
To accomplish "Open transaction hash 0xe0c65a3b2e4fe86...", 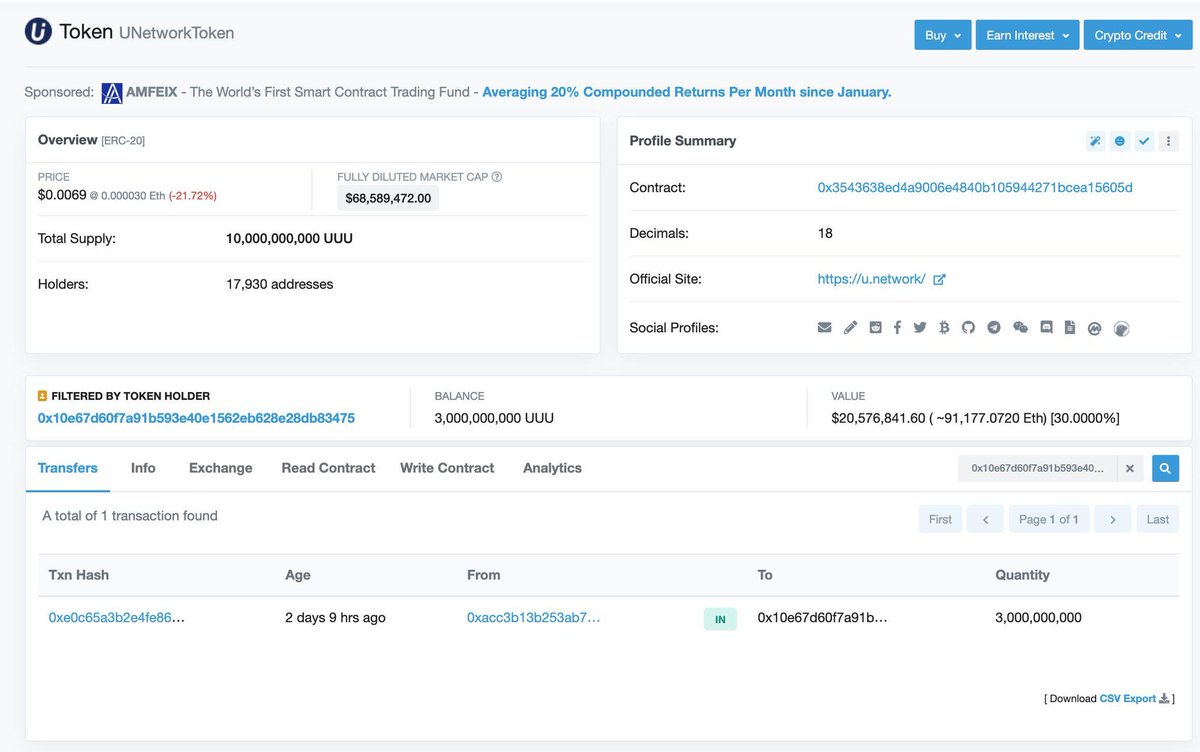I will click(117, 618).
